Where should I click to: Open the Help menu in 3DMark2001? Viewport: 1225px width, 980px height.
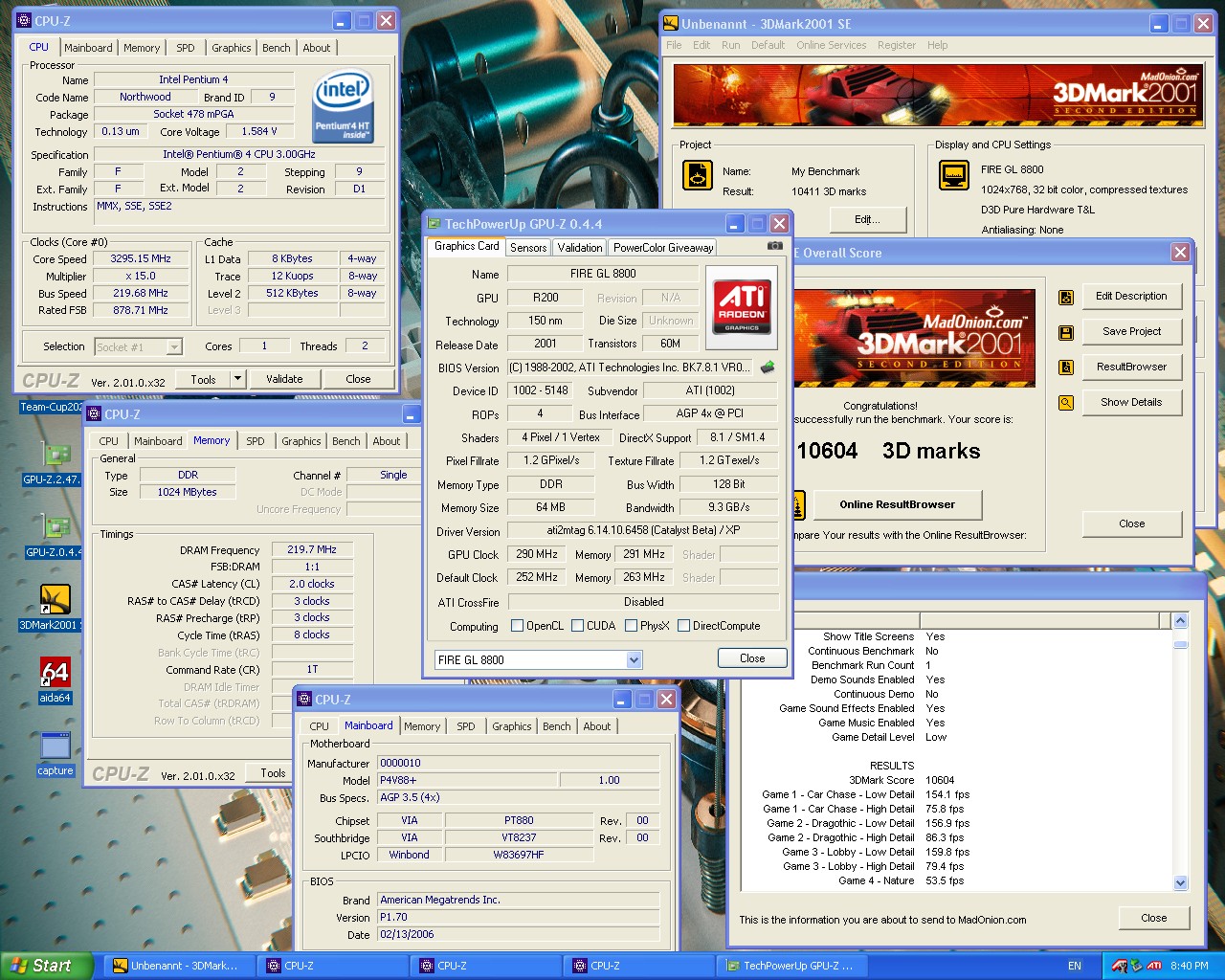[x=938, y=45]
